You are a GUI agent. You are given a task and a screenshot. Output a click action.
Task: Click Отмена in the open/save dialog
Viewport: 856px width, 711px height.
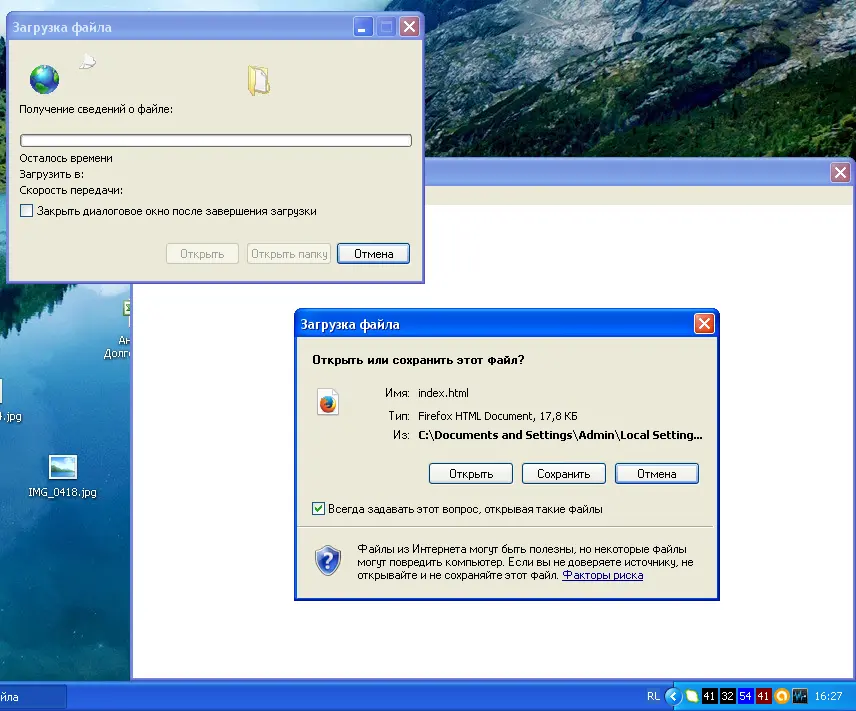(x=656, y=473)
